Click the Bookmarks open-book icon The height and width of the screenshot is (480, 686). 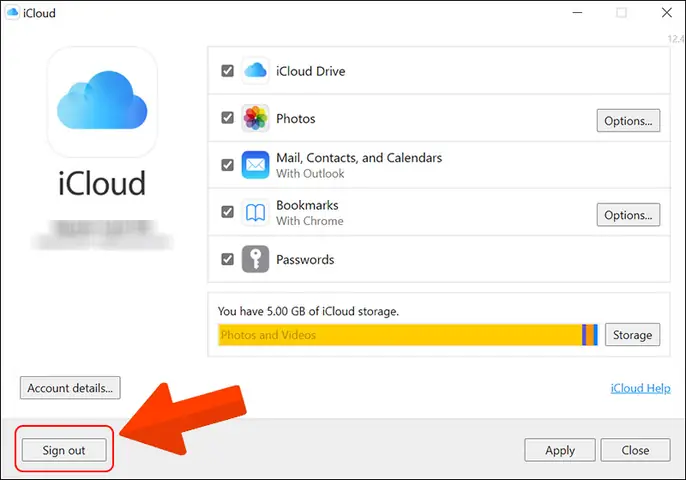coord(255,212)
